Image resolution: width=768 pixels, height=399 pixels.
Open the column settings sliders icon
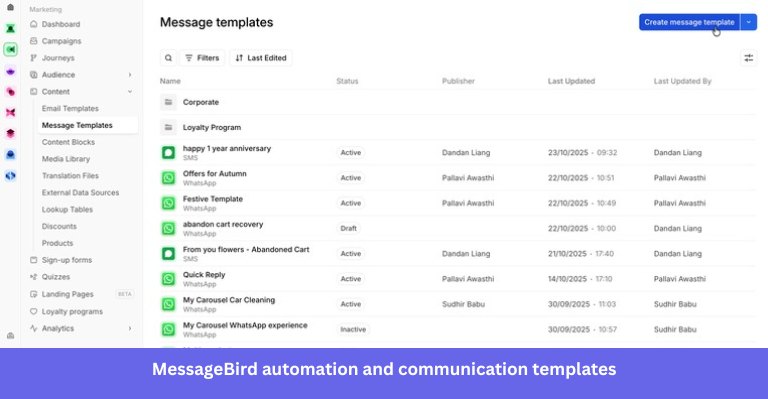tap(748, 58)
